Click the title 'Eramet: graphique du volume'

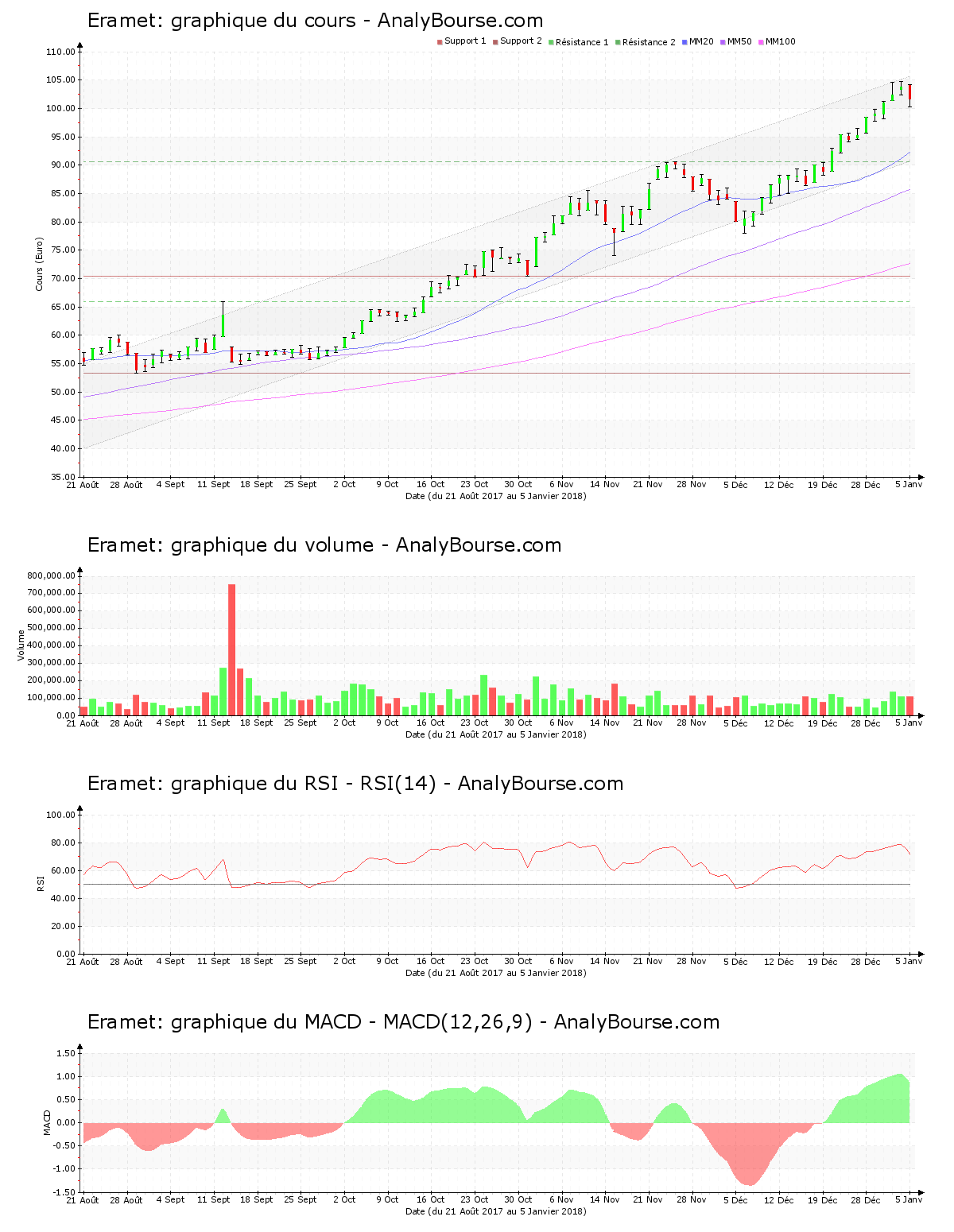(x=231, y=545)
